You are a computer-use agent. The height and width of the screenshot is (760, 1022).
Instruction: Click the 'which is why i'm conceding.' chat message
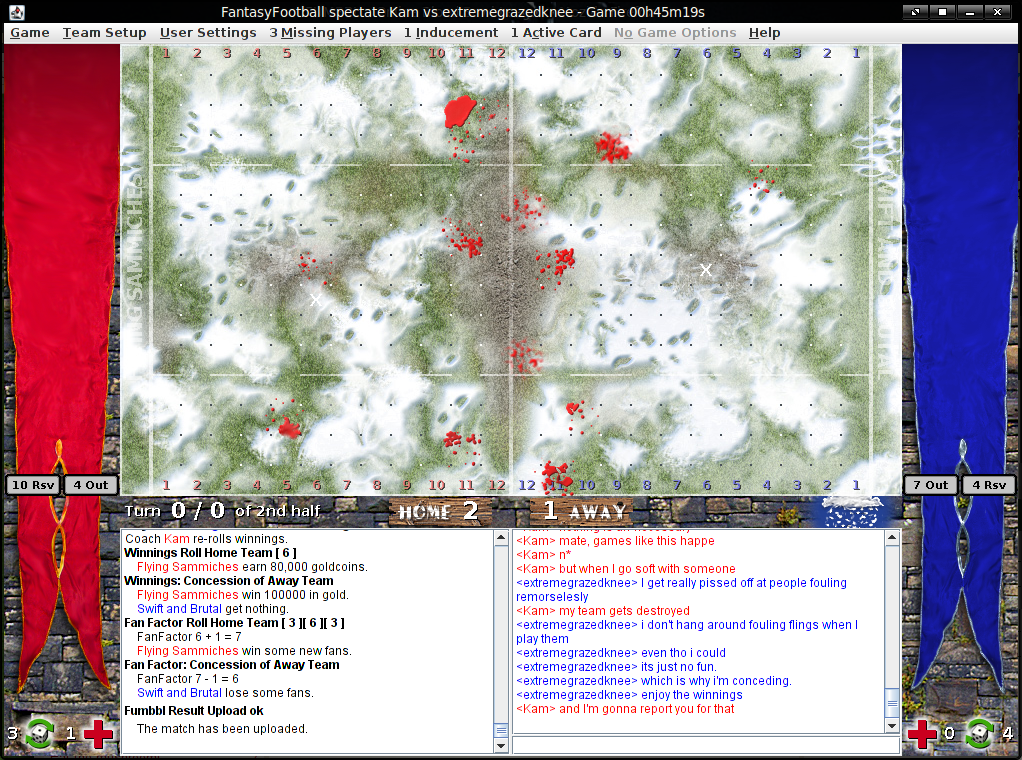tap(654, 680)
